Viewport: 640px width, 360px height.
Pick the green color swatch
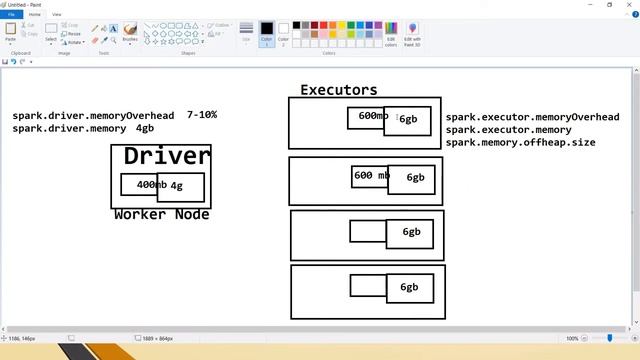(351, 25)
